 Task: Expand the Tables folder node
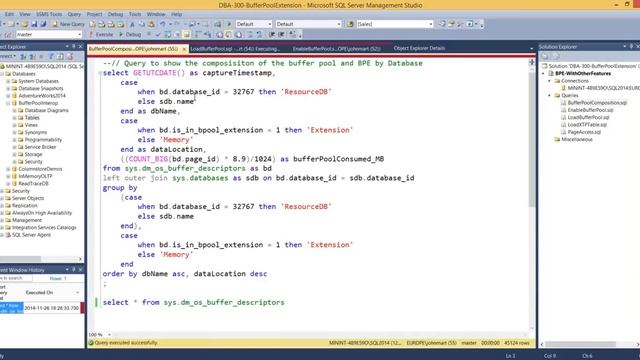[14, 118]
